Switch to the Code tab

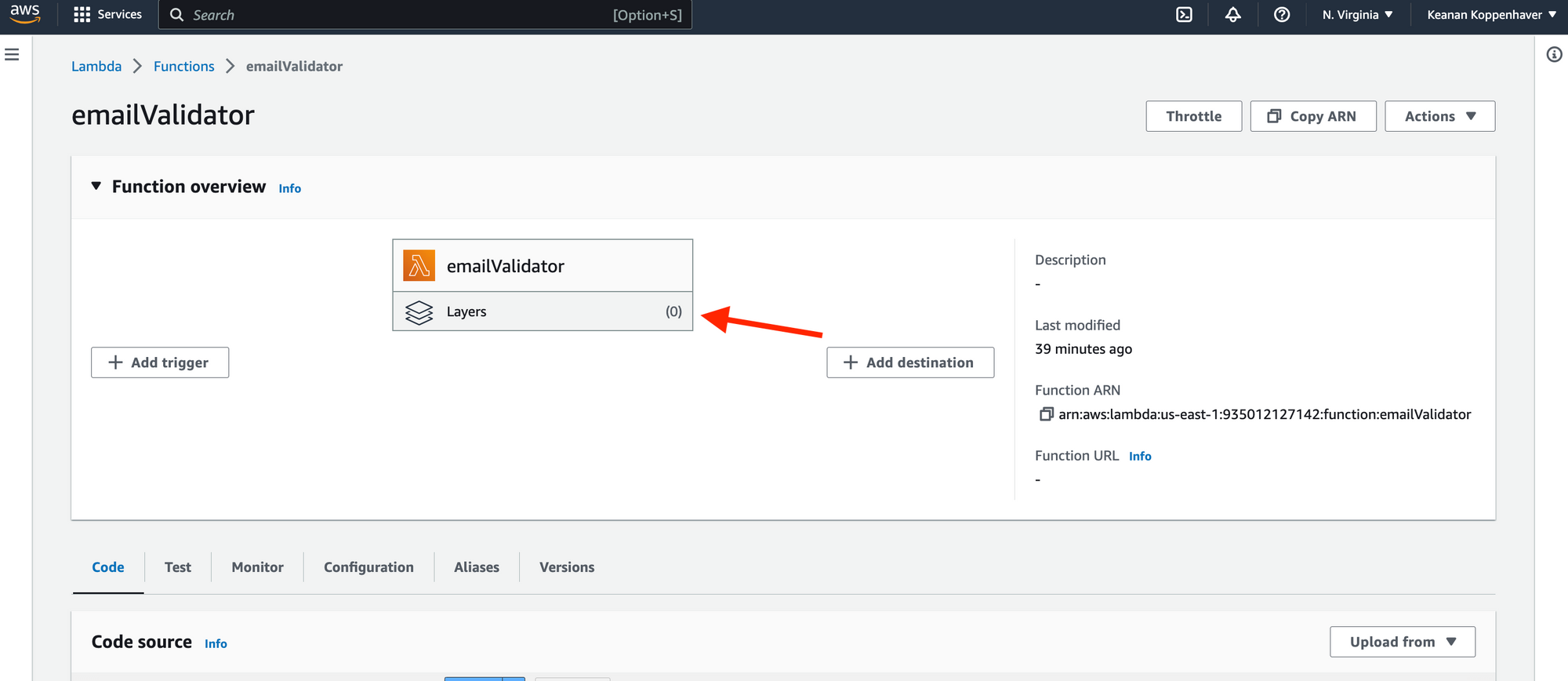(x=108, y=567)
